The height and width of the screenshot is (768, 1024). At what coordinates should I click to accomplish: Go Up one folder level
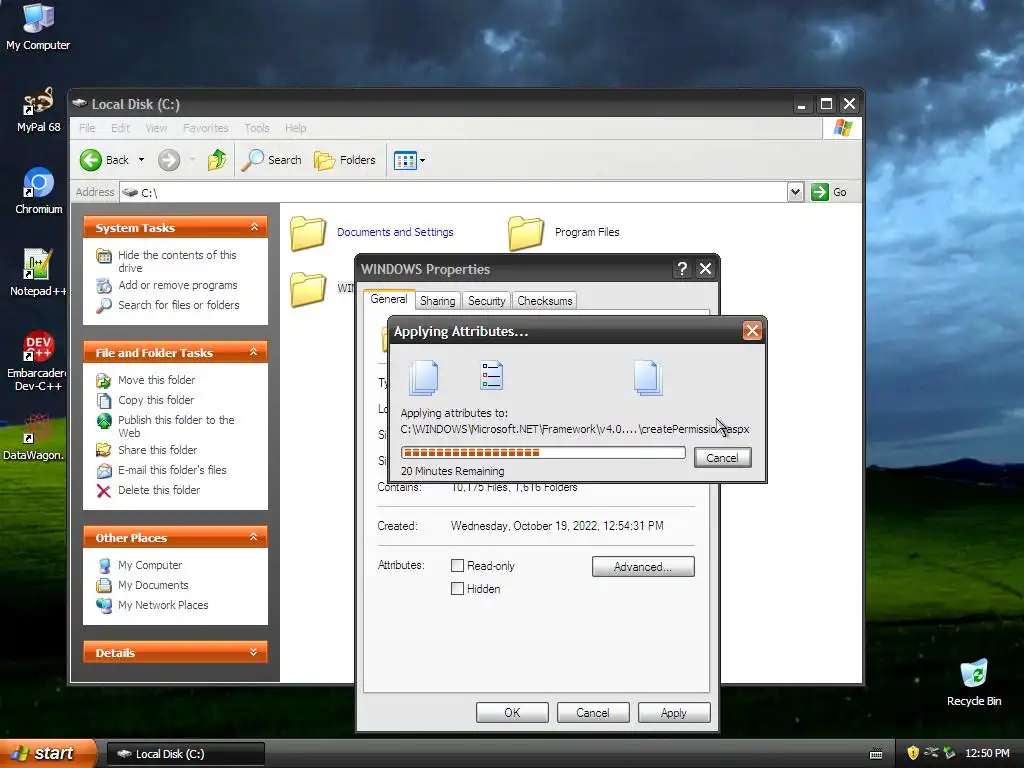[217, 160]
